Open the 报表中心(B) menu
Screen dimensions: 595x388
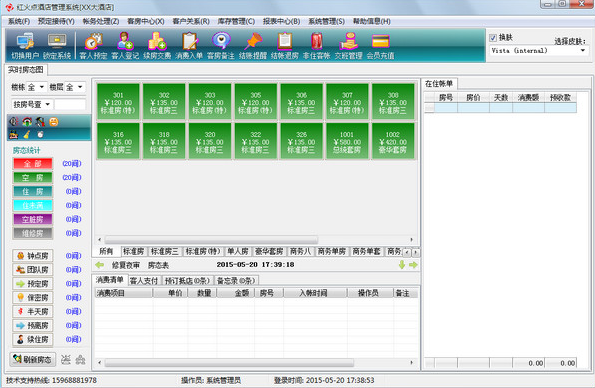tap(281, 21)
